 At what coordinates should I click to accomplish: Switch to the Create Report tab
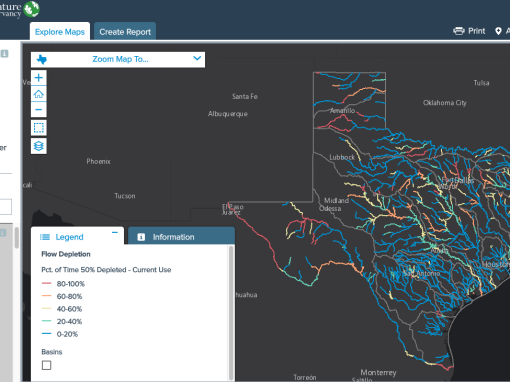coord(125,32)
